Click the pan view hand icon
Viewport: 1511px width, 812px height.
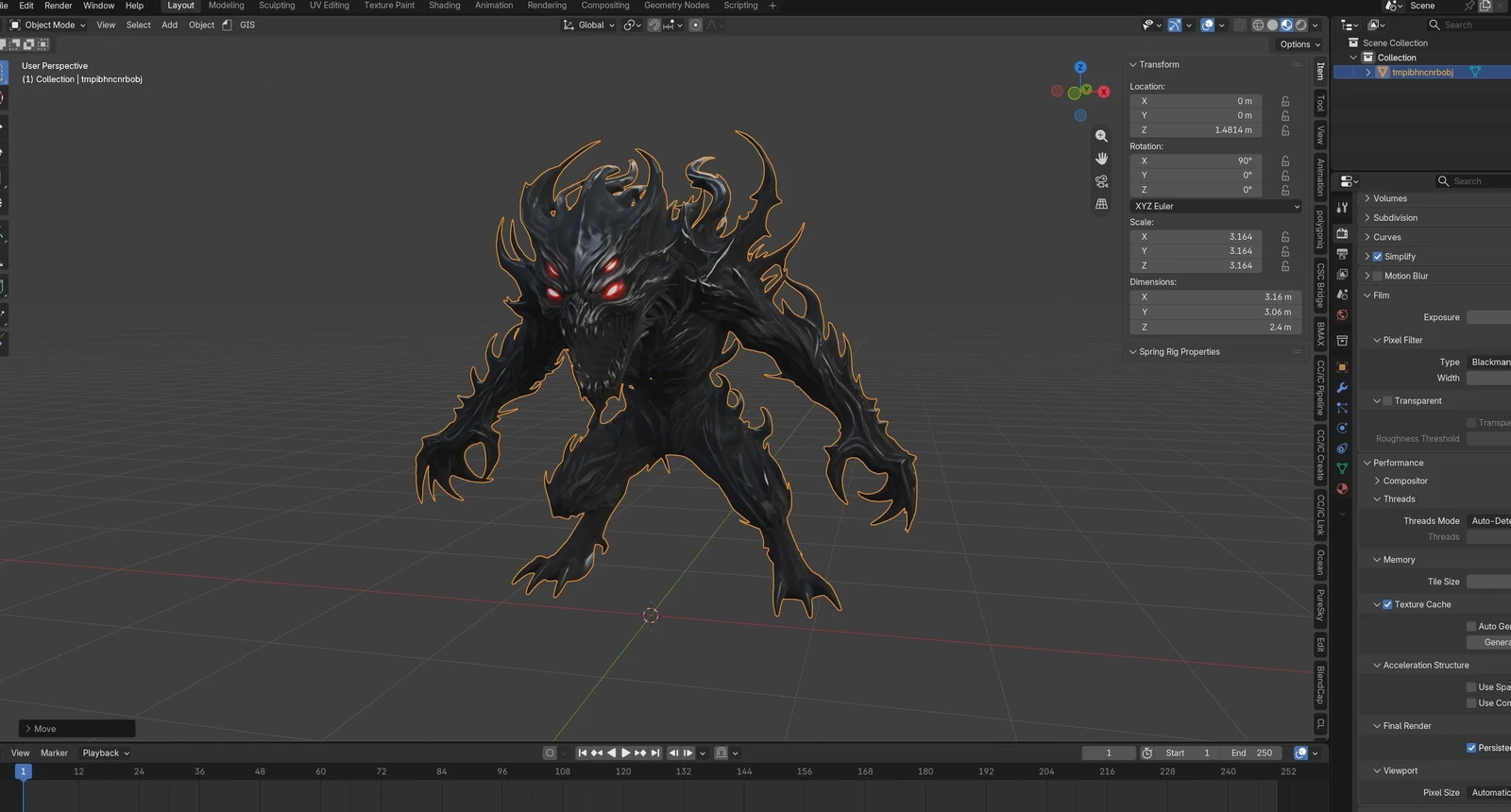tap(1101, 159)
